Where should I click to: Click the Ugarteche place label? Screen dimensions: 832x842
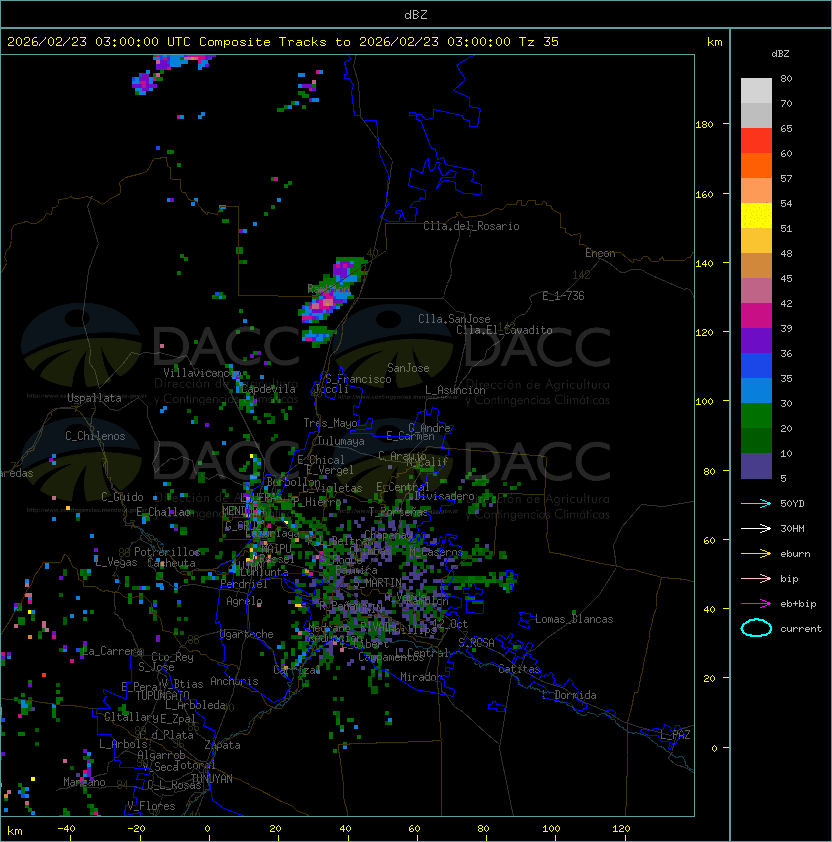[x=247, y=634]
